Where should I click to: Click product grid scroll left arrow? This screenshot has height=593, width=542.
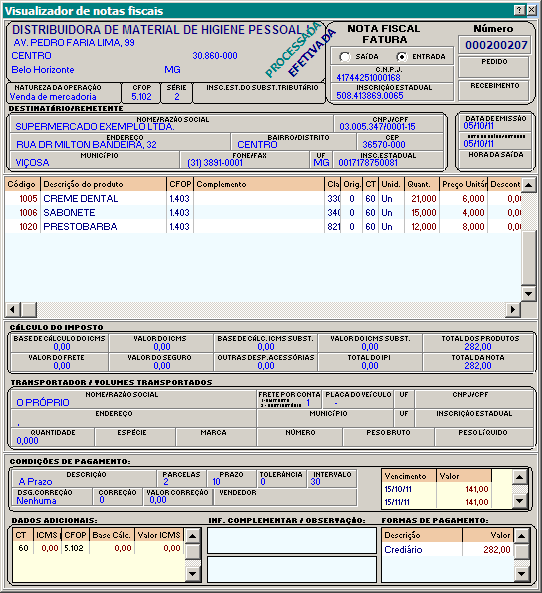pyautogui.click(x=12, y=309)
